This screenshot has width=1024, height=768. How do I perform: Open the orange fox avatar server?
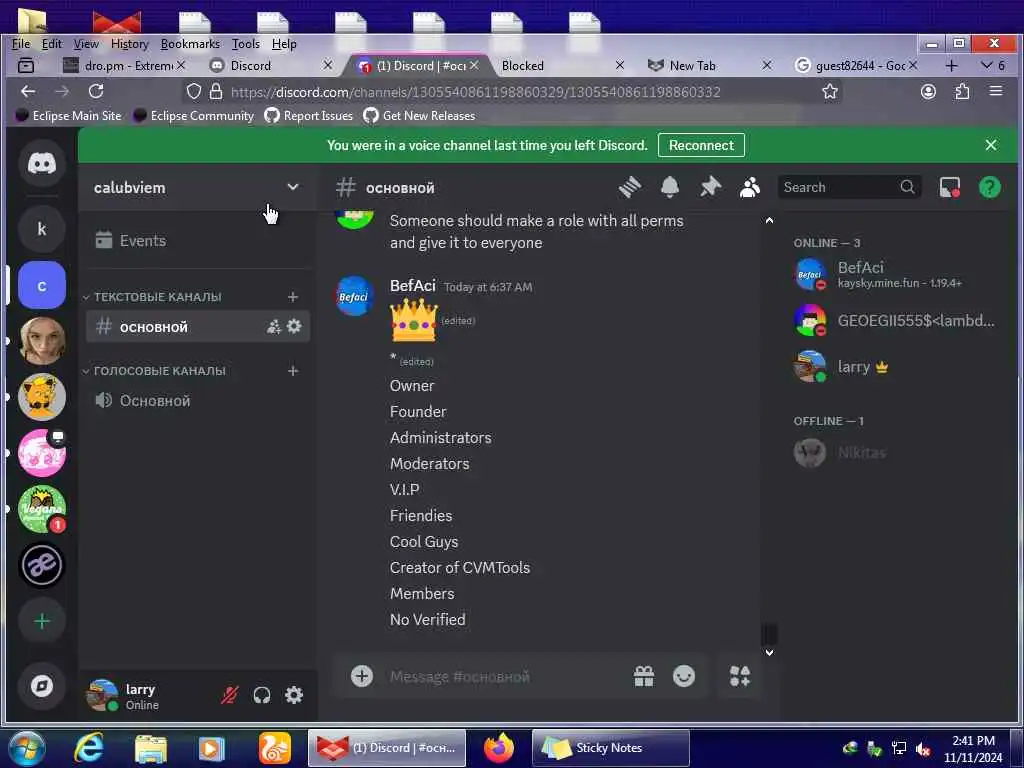pos(42,397)
